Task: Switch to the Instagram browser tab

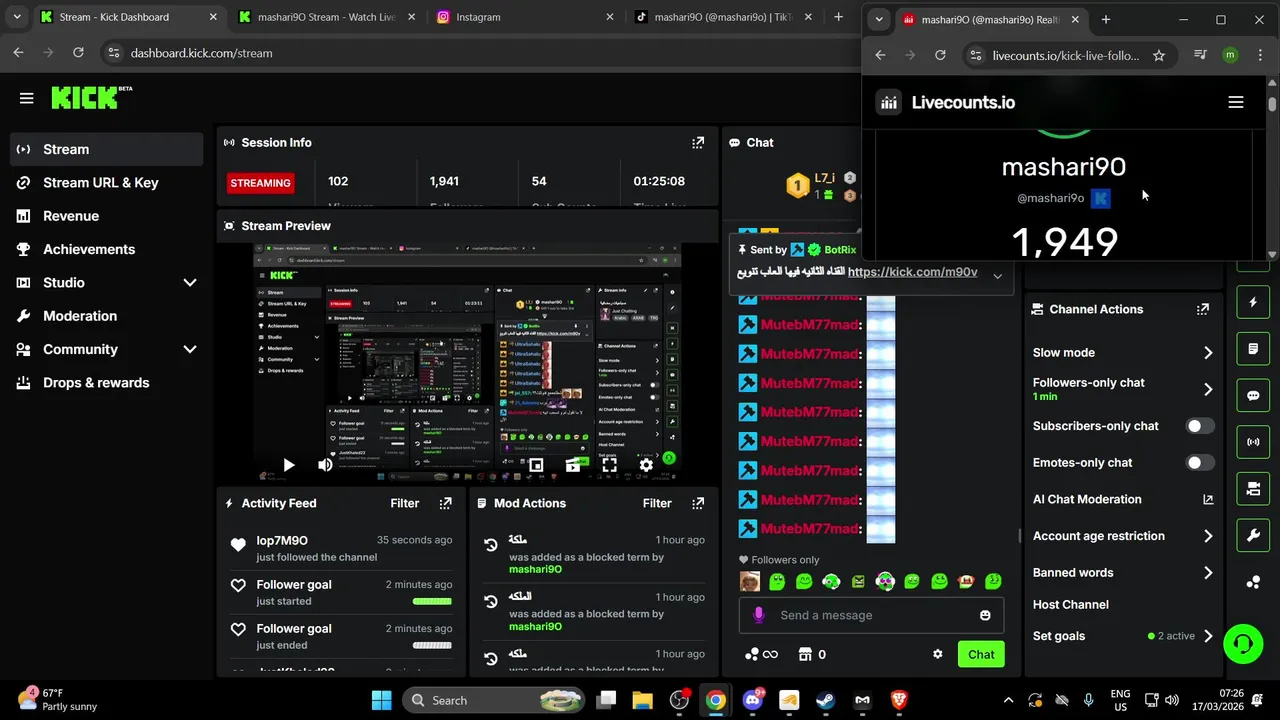Action: coord(523,17)
